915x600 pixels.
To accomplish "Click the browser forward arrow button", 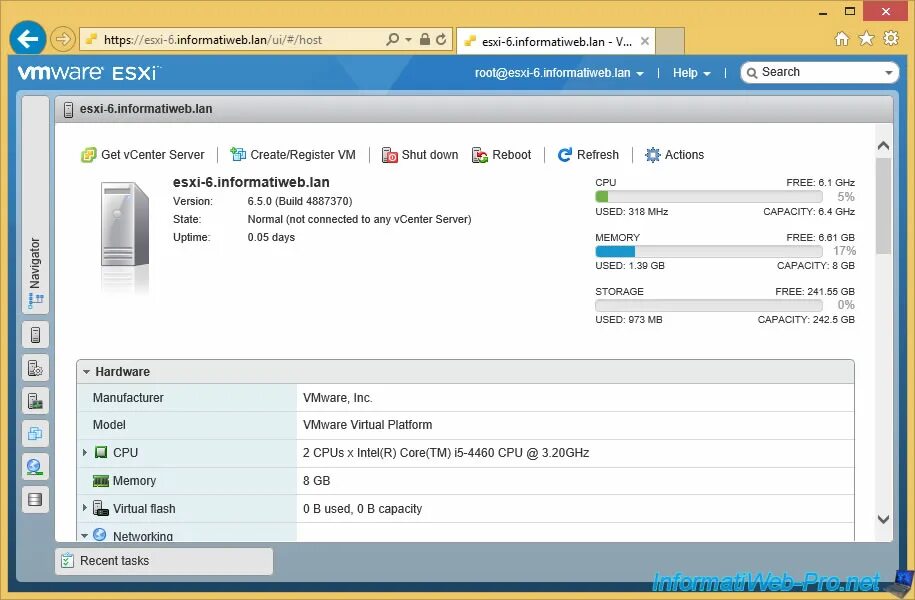I will pyautogui.click(x=62, y=39).
